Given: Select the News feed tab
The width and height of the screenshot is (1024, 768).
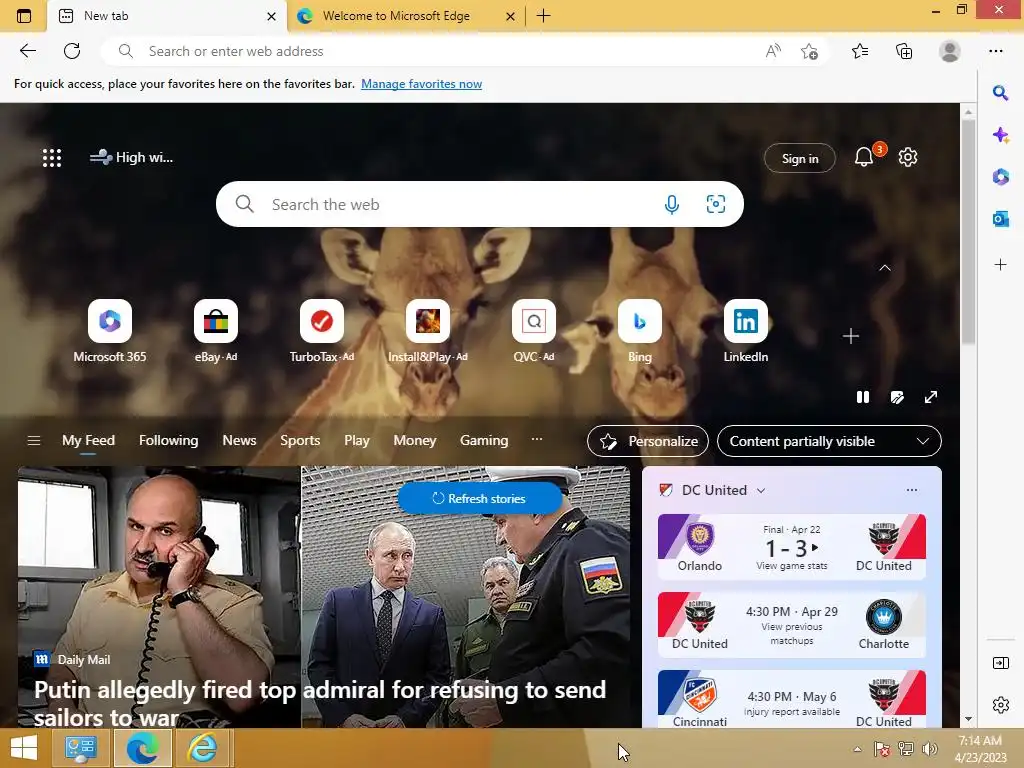Looking at the screenshot, I should [239, 441].
